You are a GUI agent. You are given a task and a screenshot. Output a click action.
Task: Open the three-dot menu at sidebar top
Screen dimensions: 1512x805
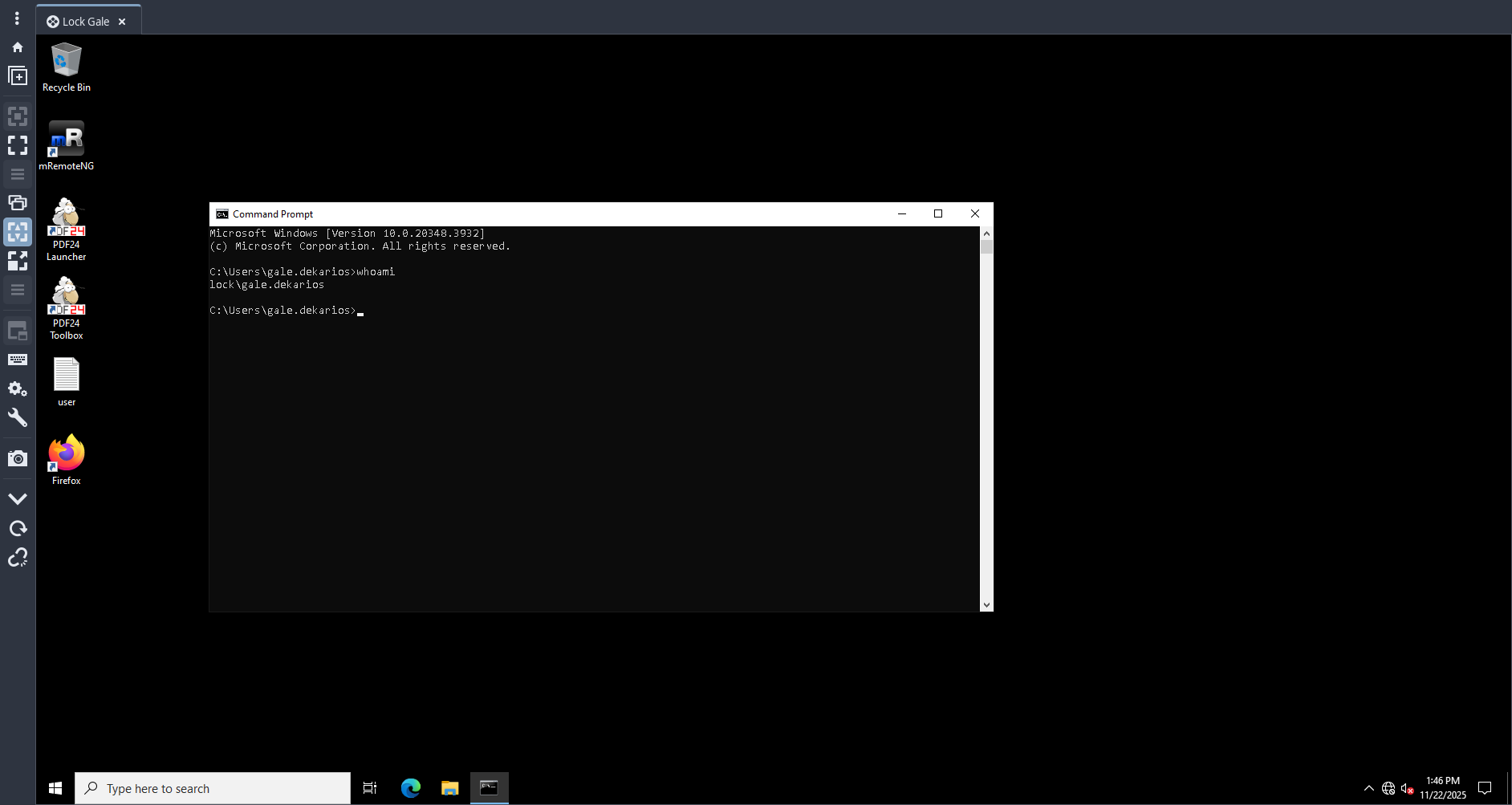(17, 18)
